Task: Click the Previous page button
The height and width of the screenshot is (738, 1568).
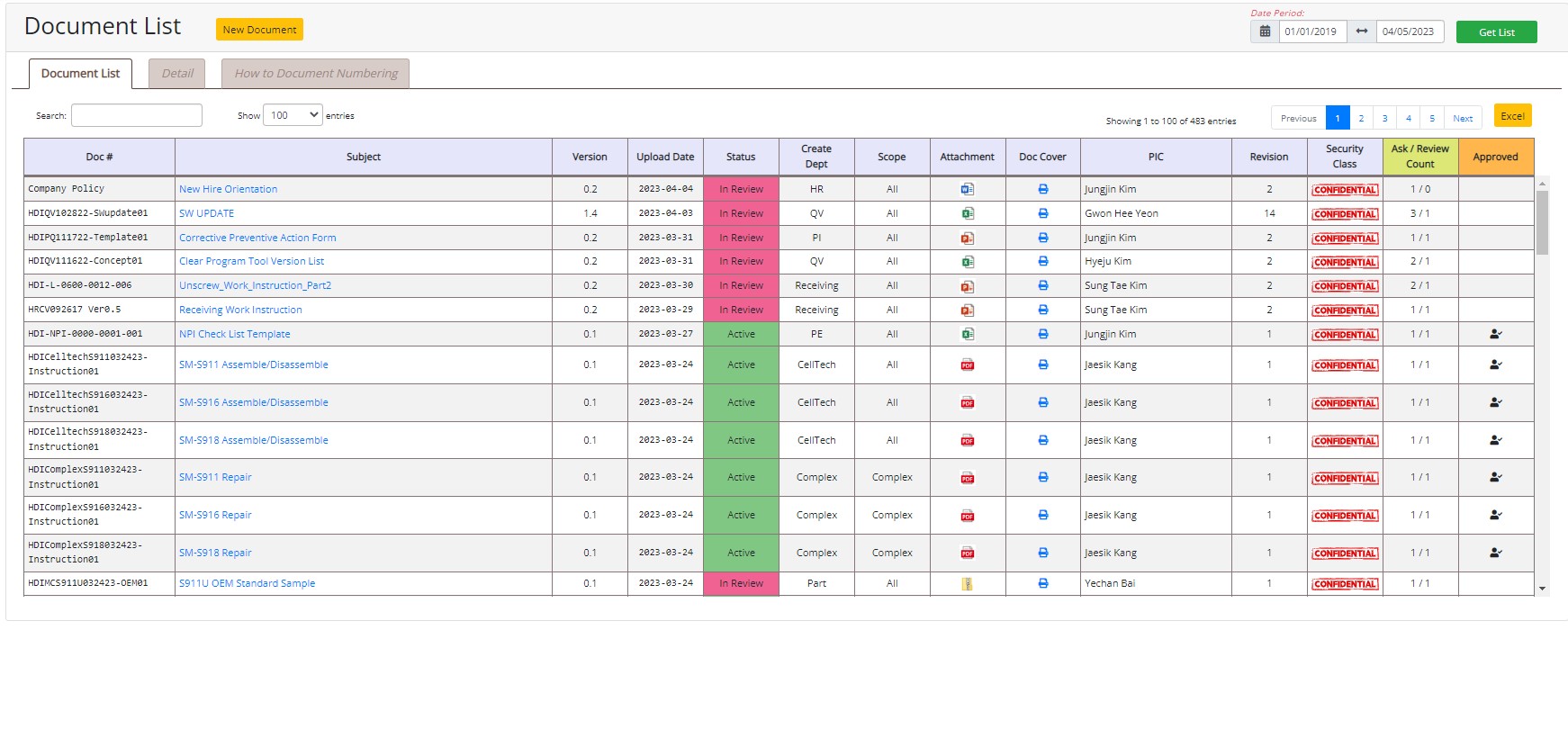Action: point(1298,118)
